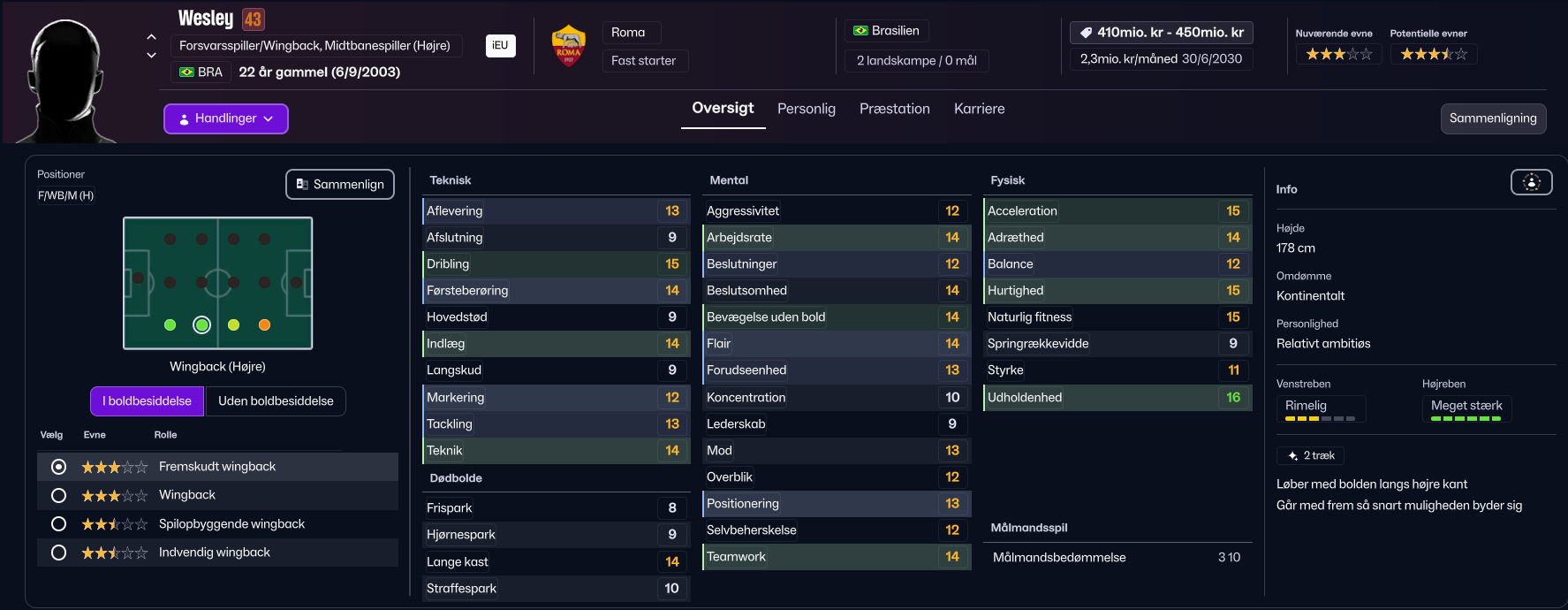The image size is (1568, 610).
Task: Go to next player with down chevron
Action: tap(151, 55)
